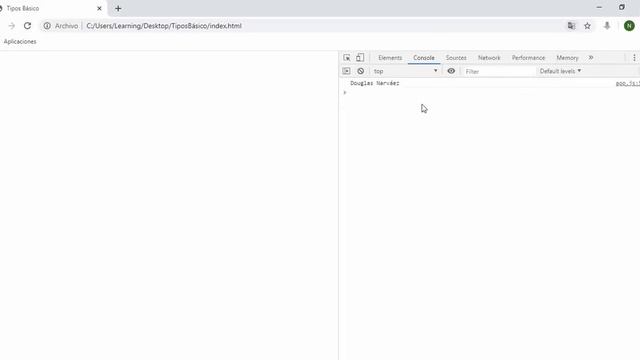Show more DevTools tabs chevron
Image resolution: width=640 pixels, height=360 pixels.
[x=591, y=58]
